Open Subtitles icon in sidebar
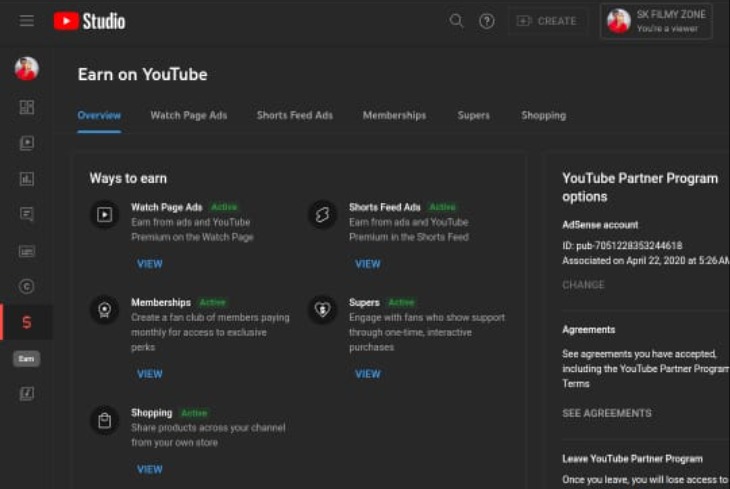Screen dimensions: 730x489 coord(27,251)
